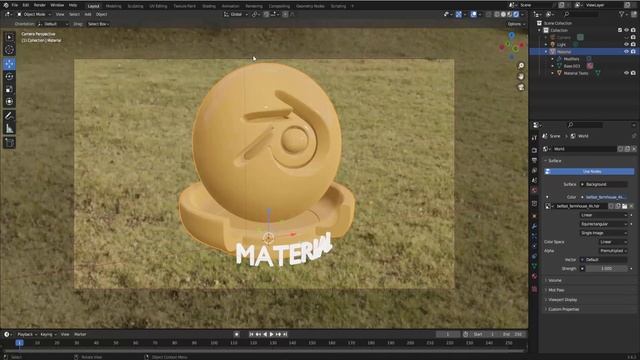
Task: Open the Equirectangular projection dropdown
Action: tap(604, 224)
